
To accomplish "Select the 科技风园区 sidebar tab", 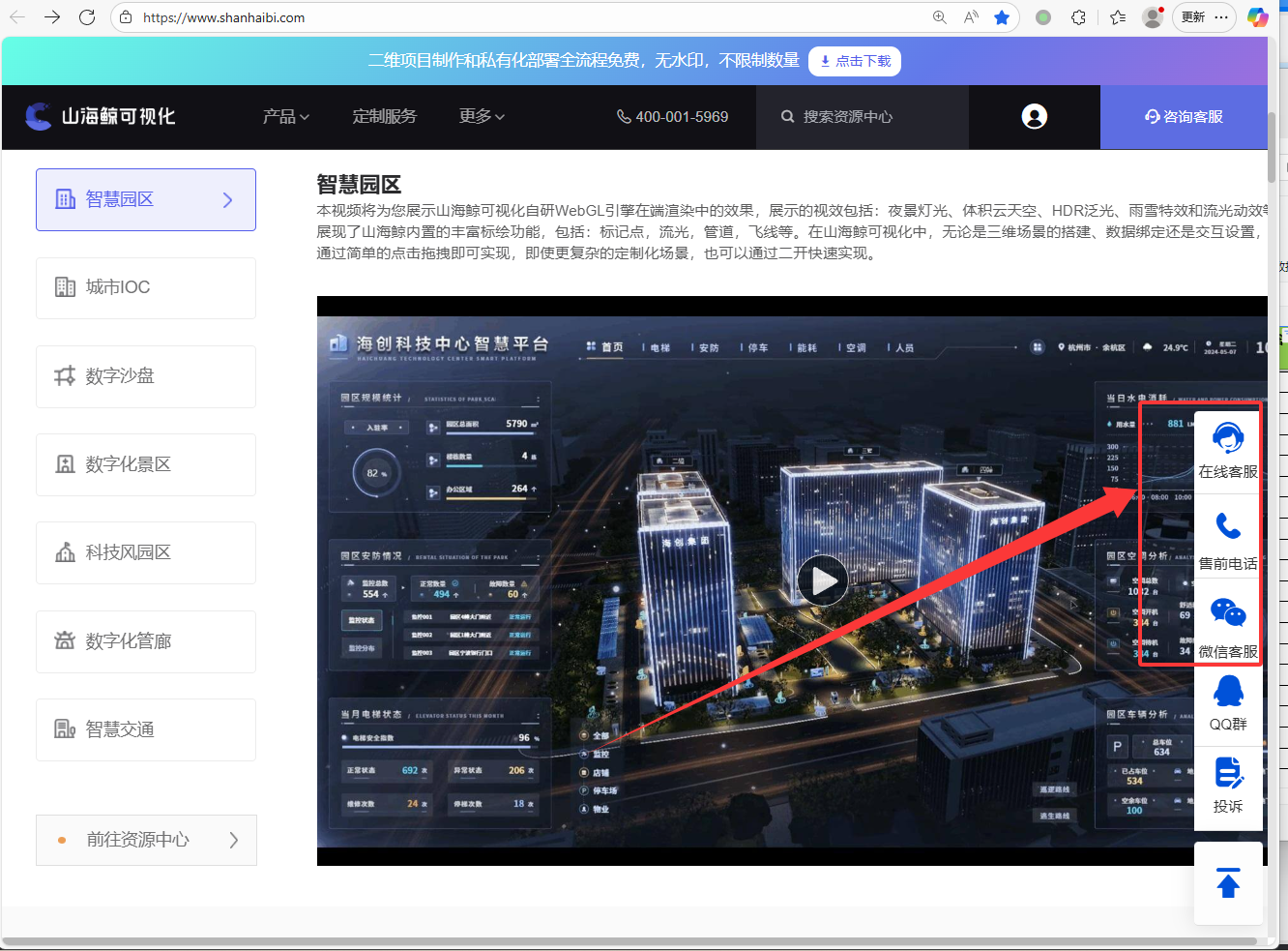I will (146, 552).
